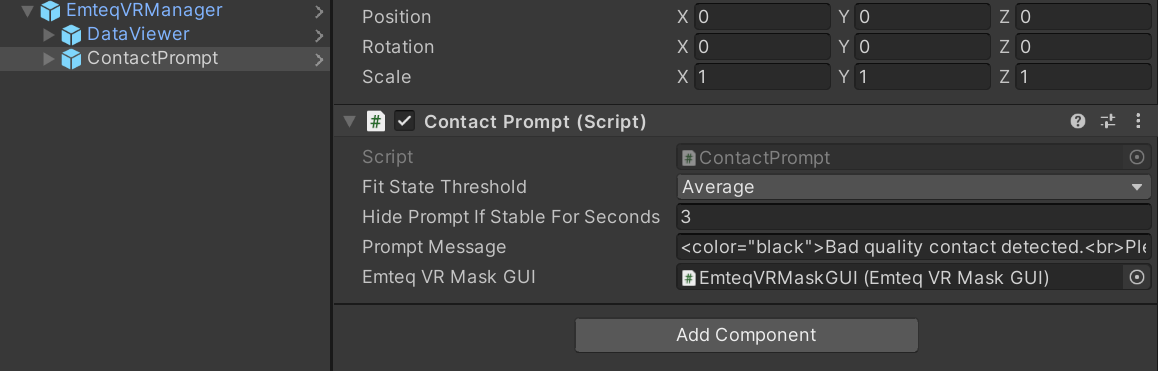The width and height of the screenshot is (1158, 371).
Task: Click object picker for Script field
Action: click(1137, 157)
